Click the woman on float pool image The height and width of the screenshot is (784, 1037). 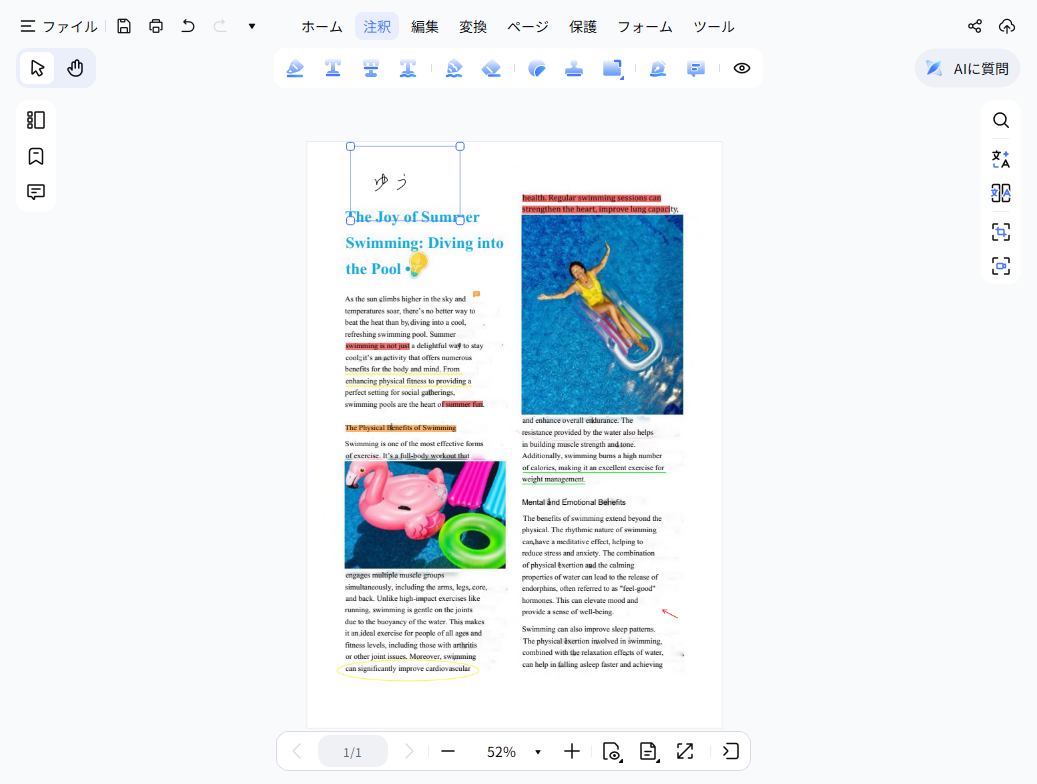click(x=602, y=314)
